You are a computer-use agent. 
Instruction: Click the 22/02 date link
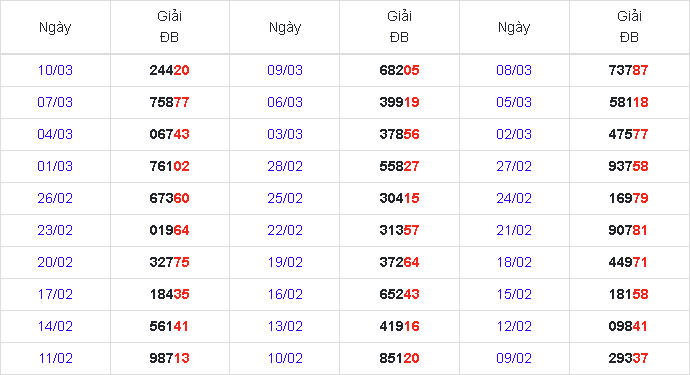[x=285, y=230]
